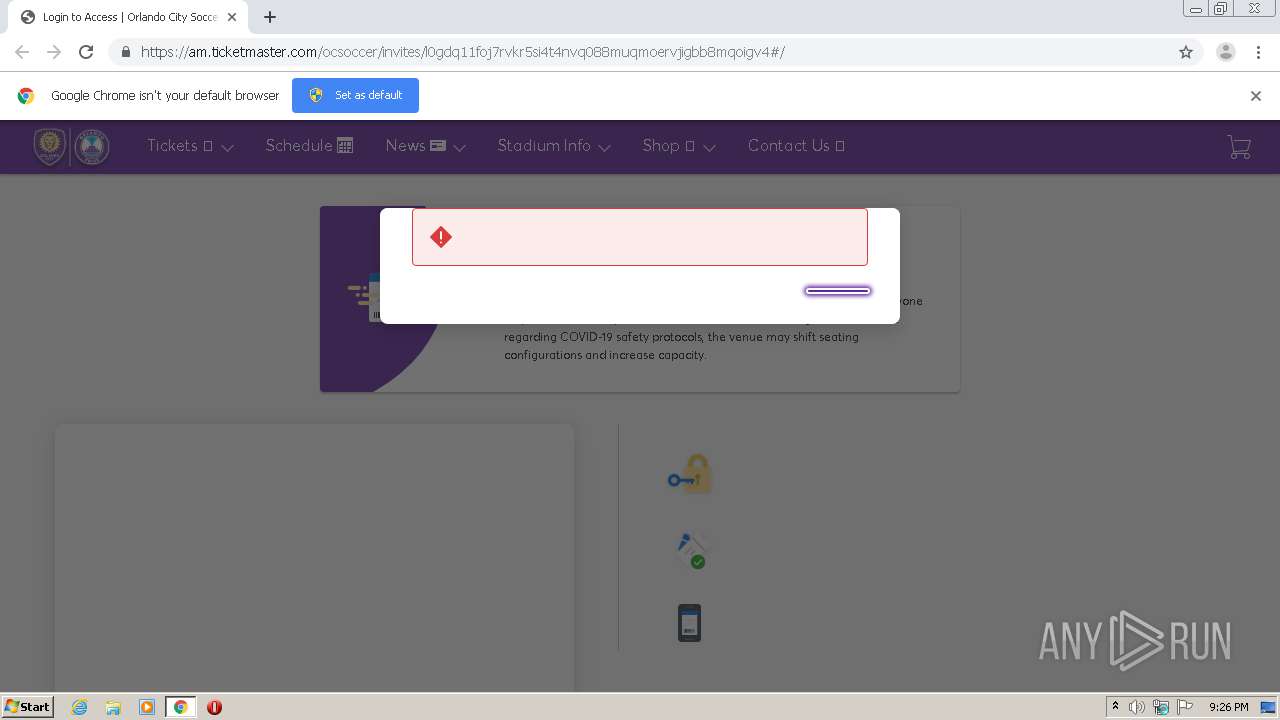The image size is (1280, 720).
Task: Click the Orlando City lion crest logo
Action: tap(50, 147)
